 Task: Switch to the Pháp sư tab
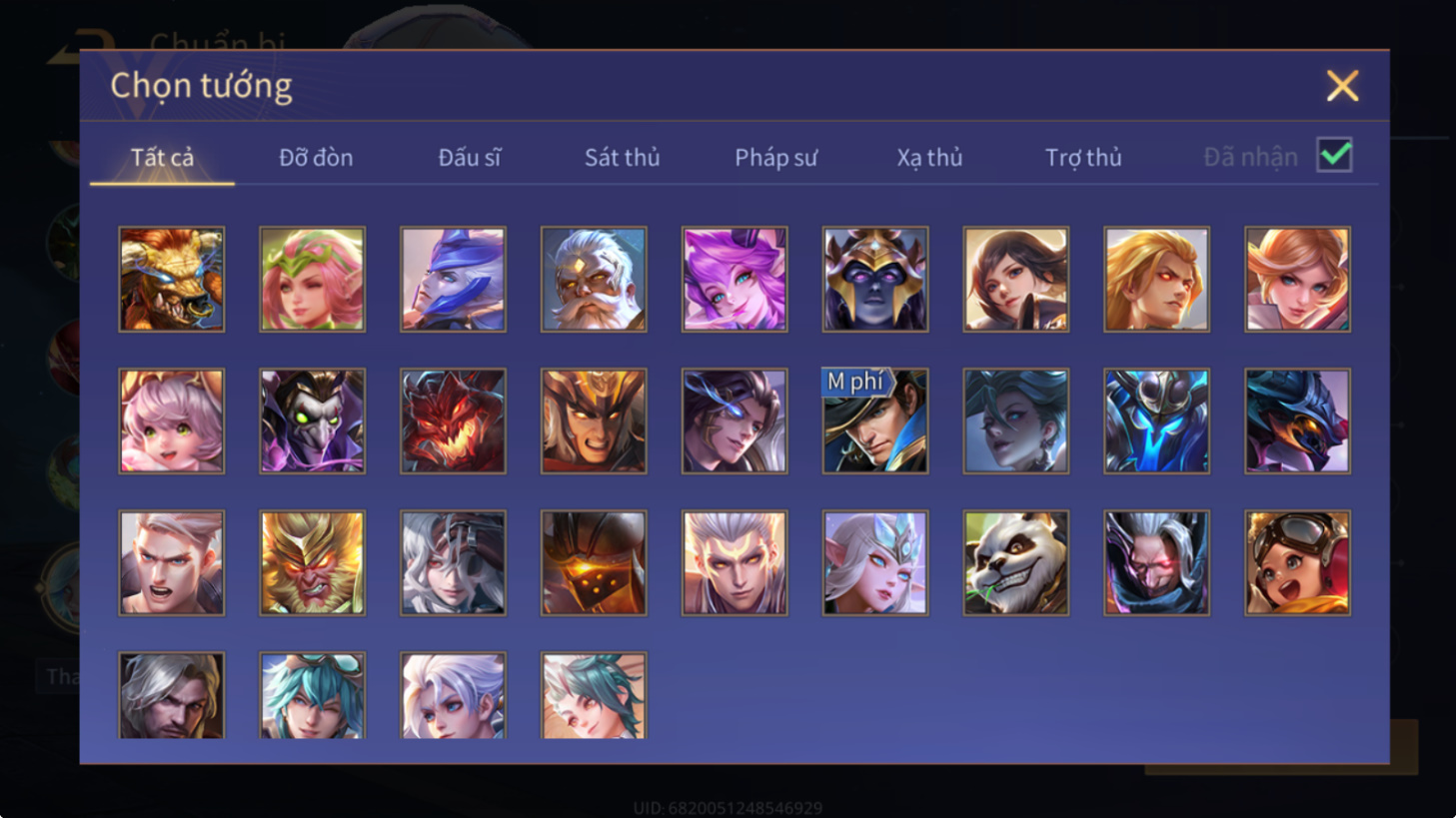click(775, 157)
